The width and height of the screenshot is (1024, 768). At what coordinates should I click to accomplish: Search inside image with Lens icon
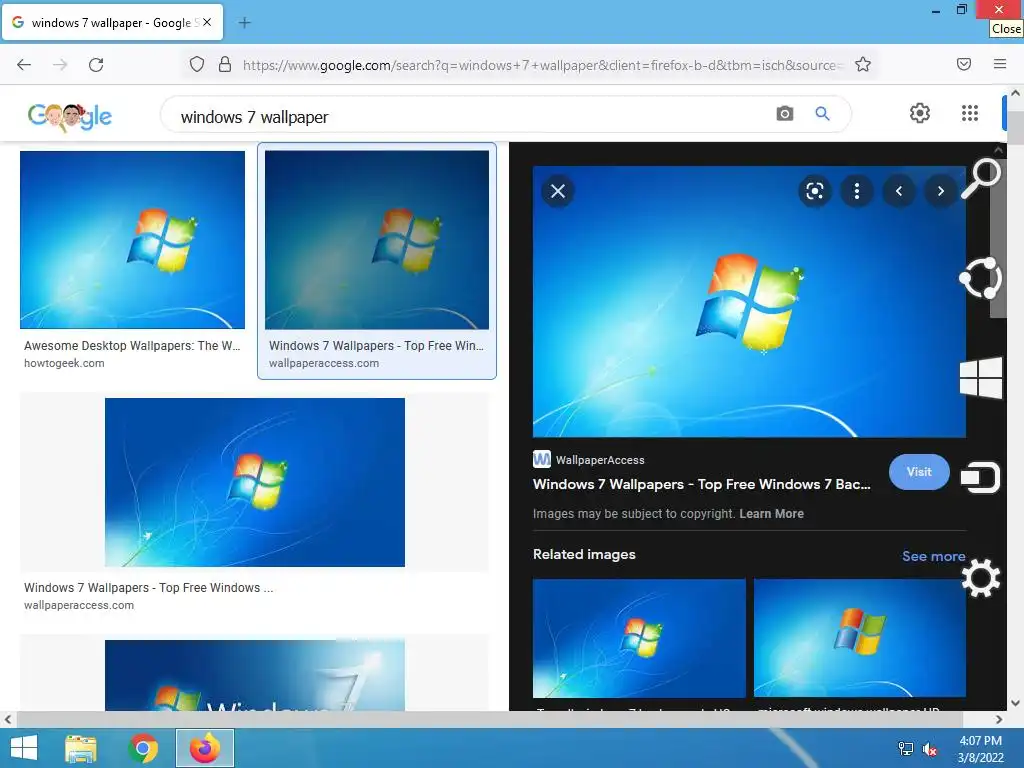(814, 191)
